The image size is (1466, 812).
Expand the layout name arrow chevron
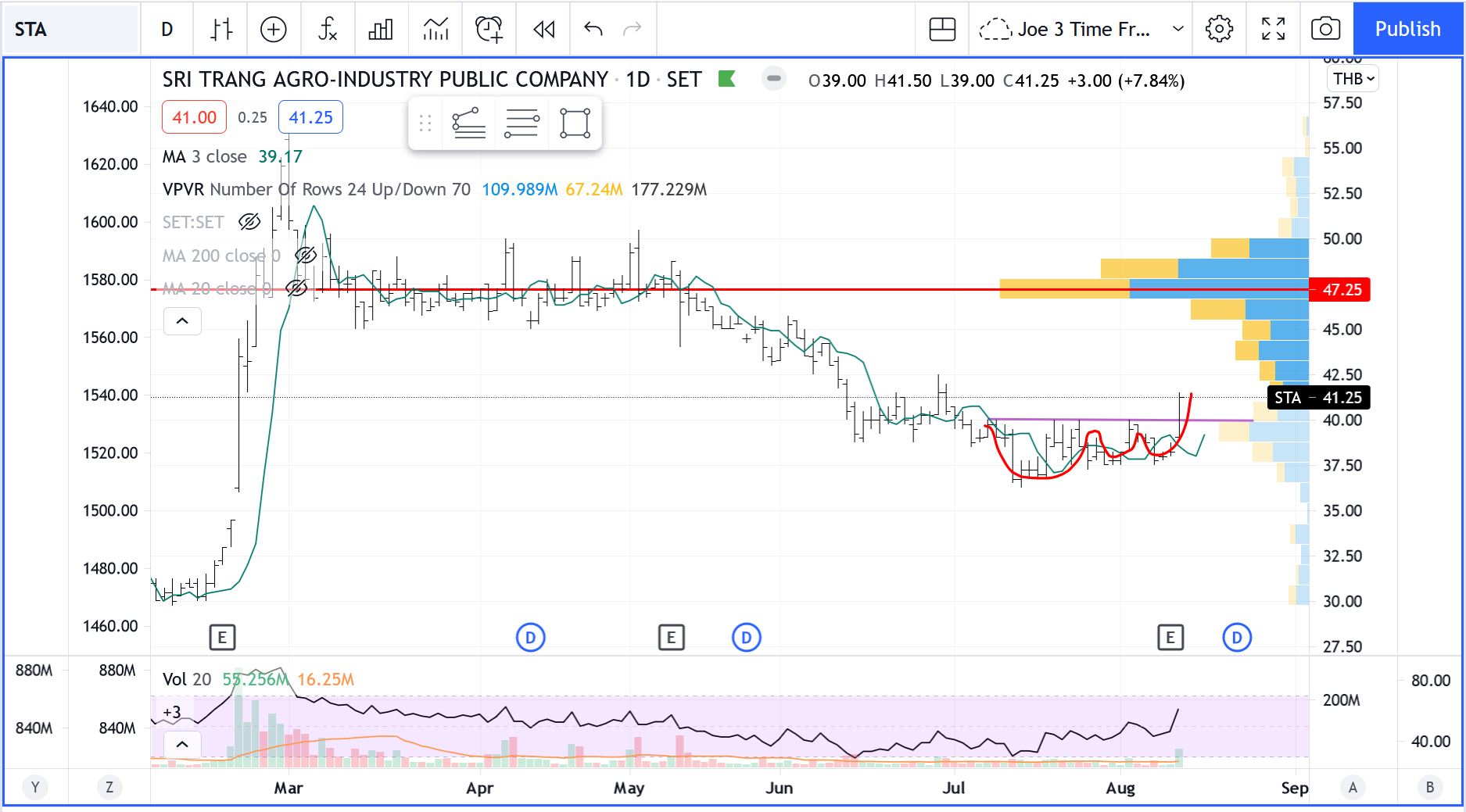pos(1177,30)
